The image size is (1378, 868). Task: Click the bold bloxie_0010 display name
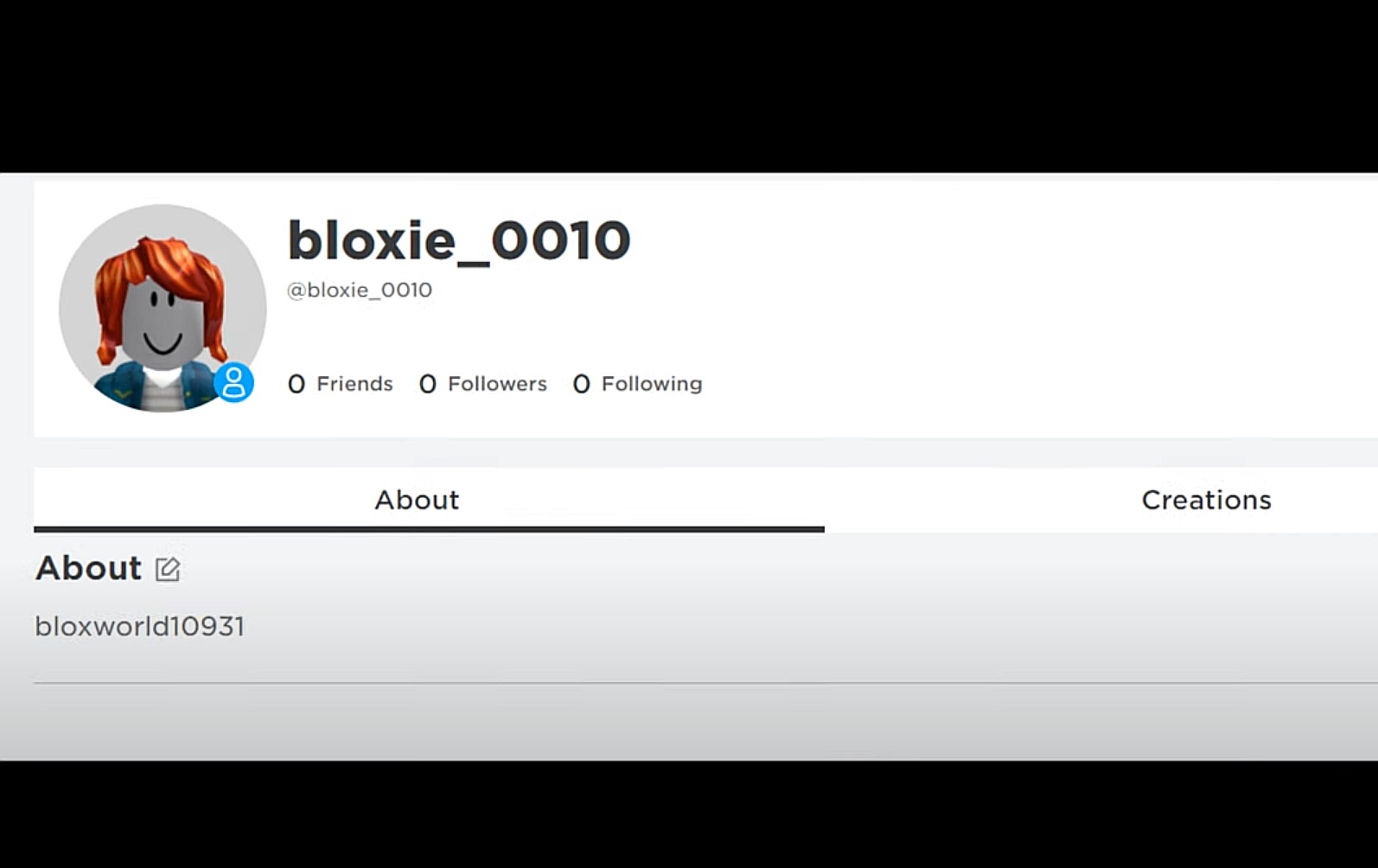click(x=458, y=240)
